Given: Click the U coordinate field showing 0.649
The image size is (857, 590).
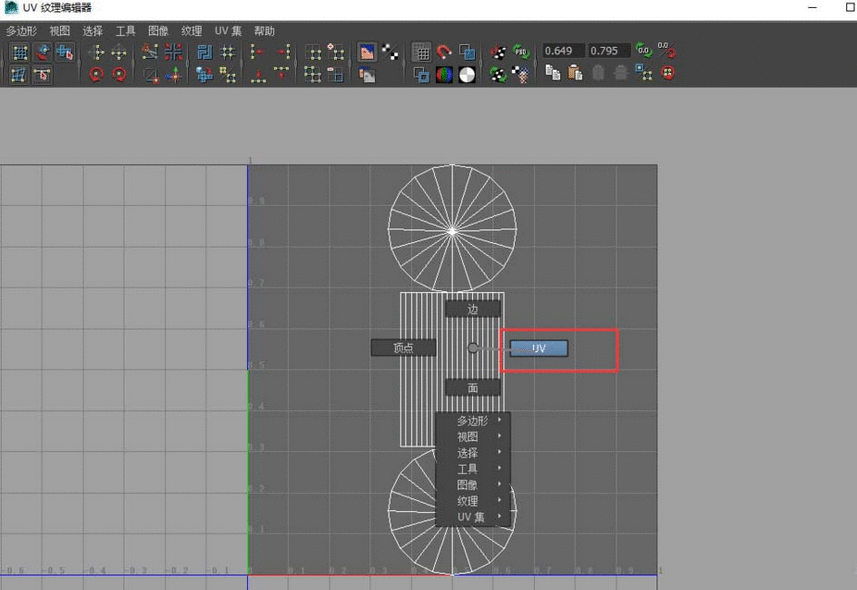Looking at the screenshot, I should (563, 51).
